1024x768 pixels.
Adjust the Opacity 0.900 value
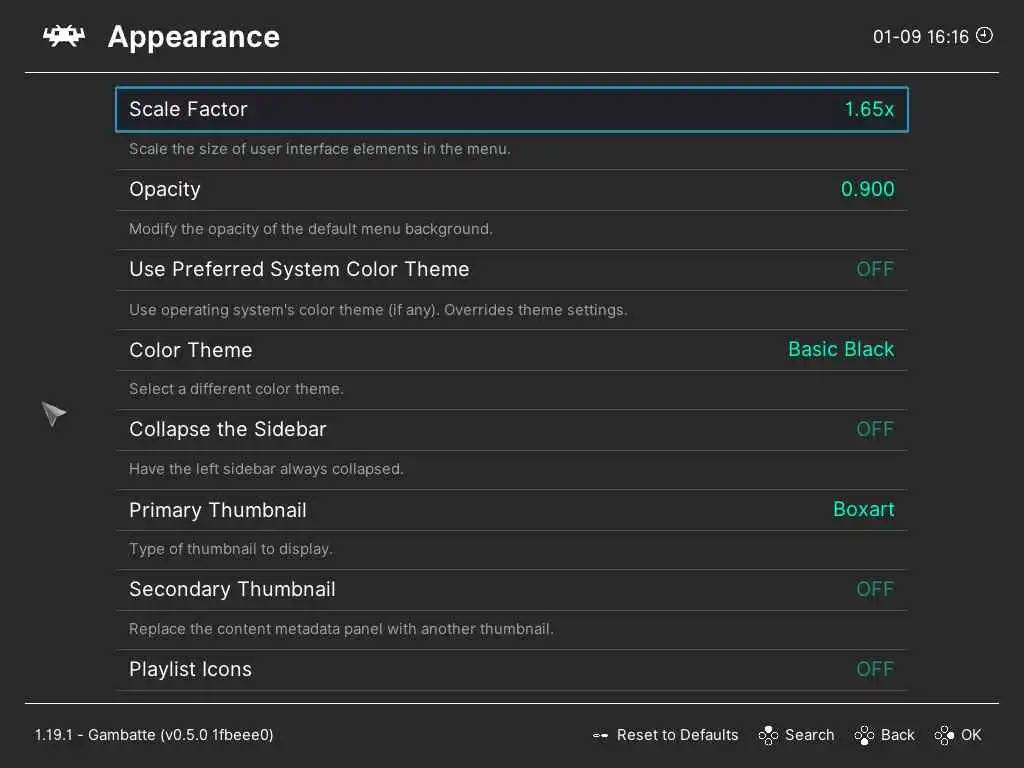867,189
